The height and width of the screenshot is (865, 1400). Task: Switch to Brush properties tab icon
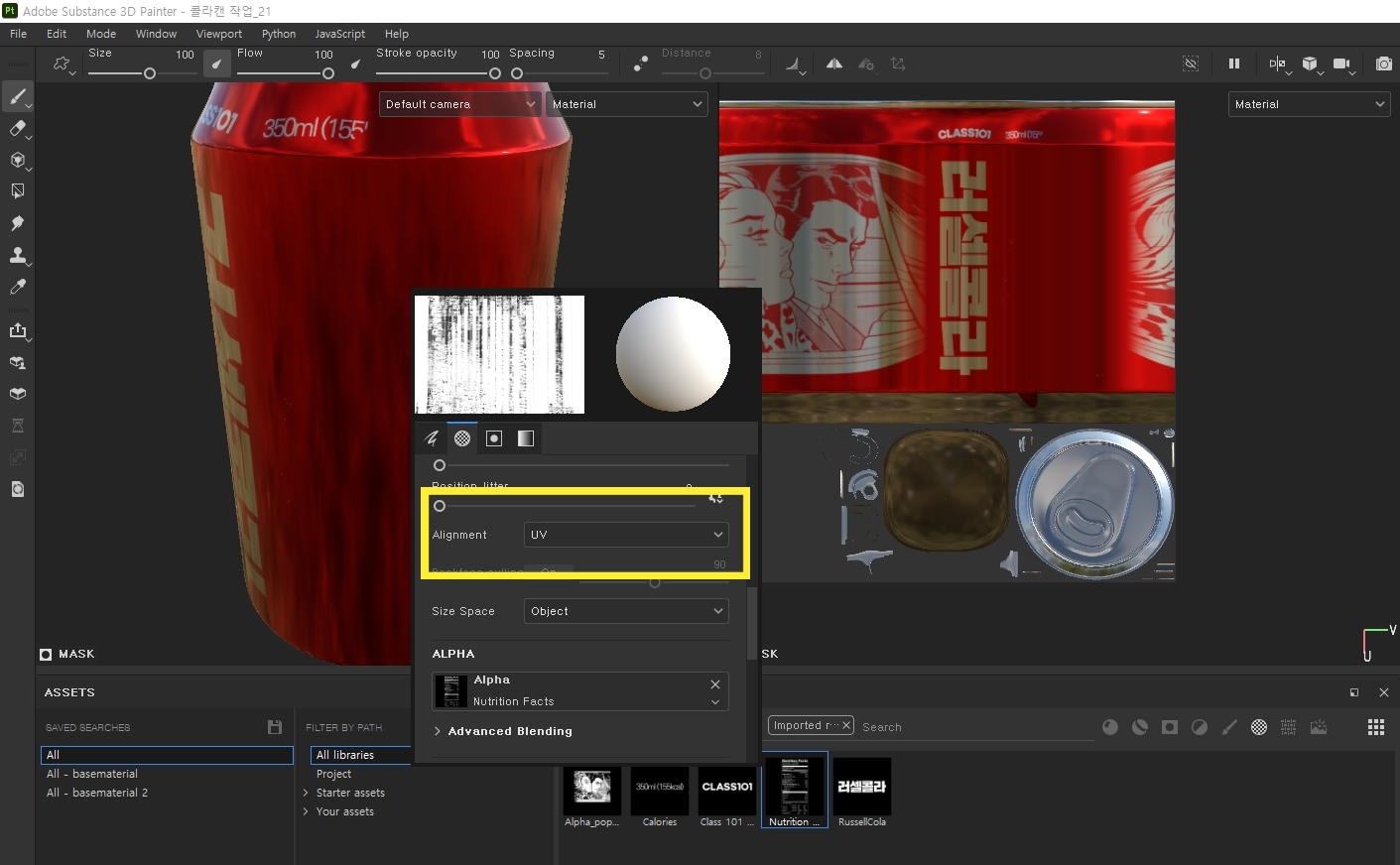pos(432,438)
